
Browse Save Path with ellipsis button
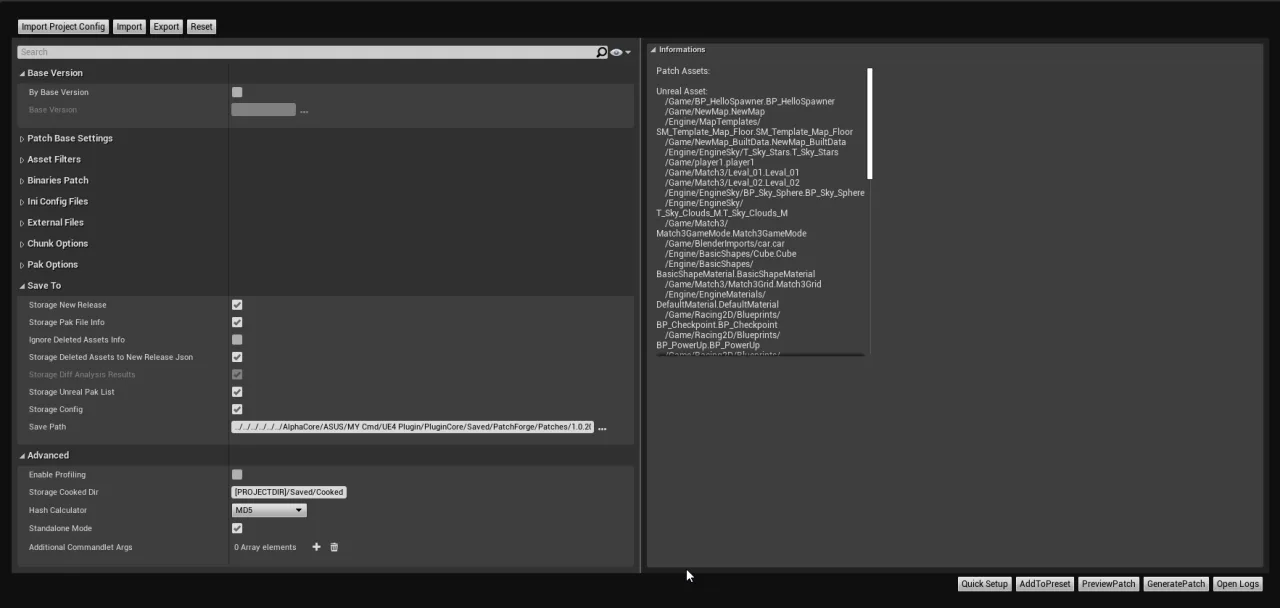pyautogui.click(x=602, y=428)
